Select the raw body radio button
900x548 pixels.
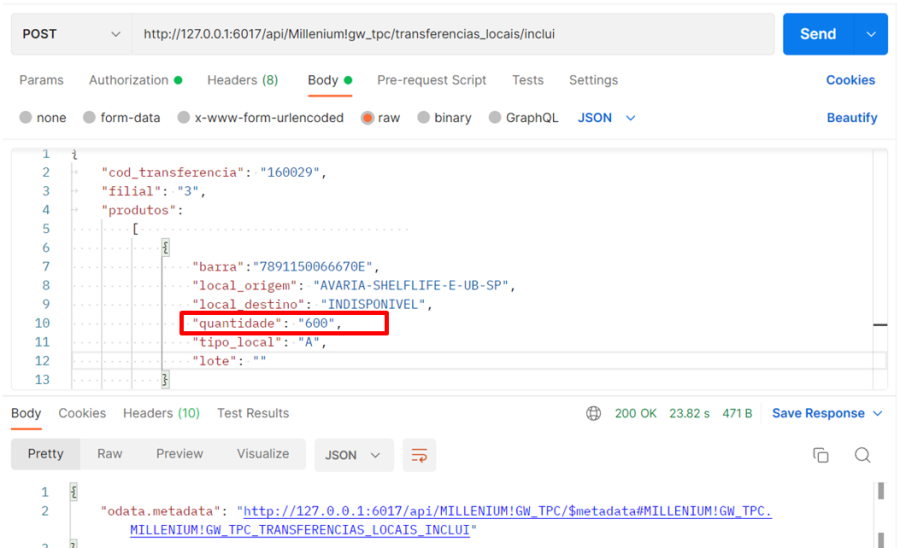point(367,118)
